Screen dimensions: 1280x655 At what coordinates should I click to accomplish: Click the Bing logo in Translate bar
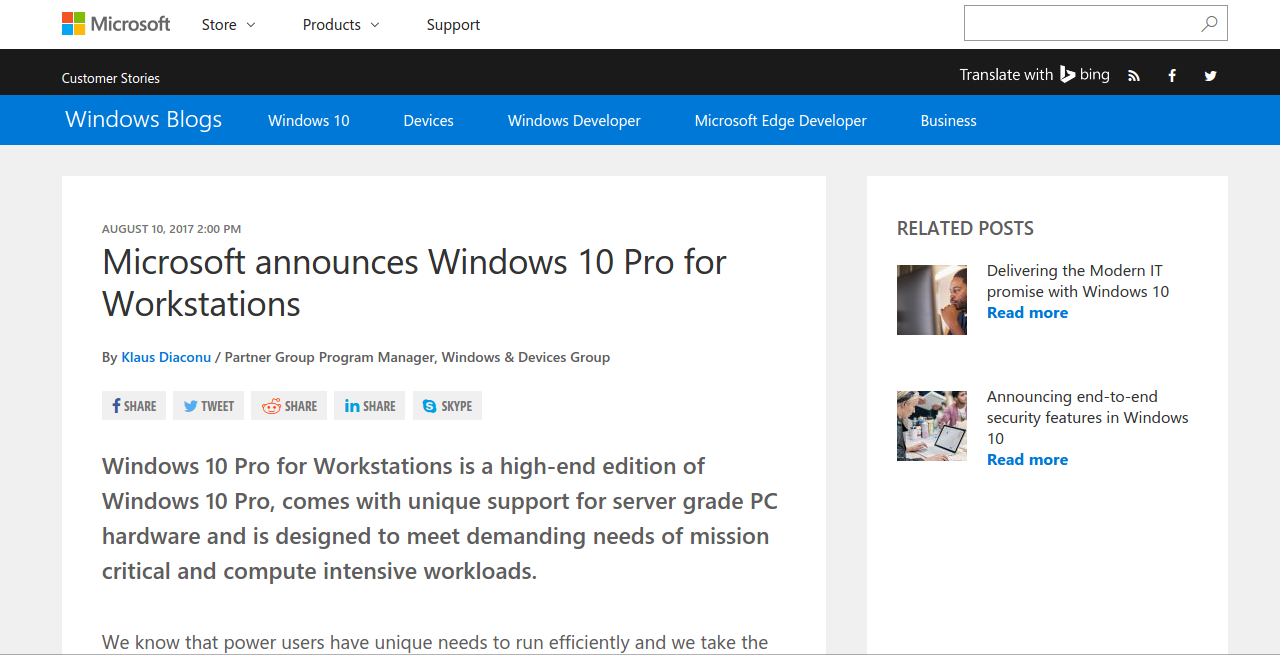click(1085, 74)
